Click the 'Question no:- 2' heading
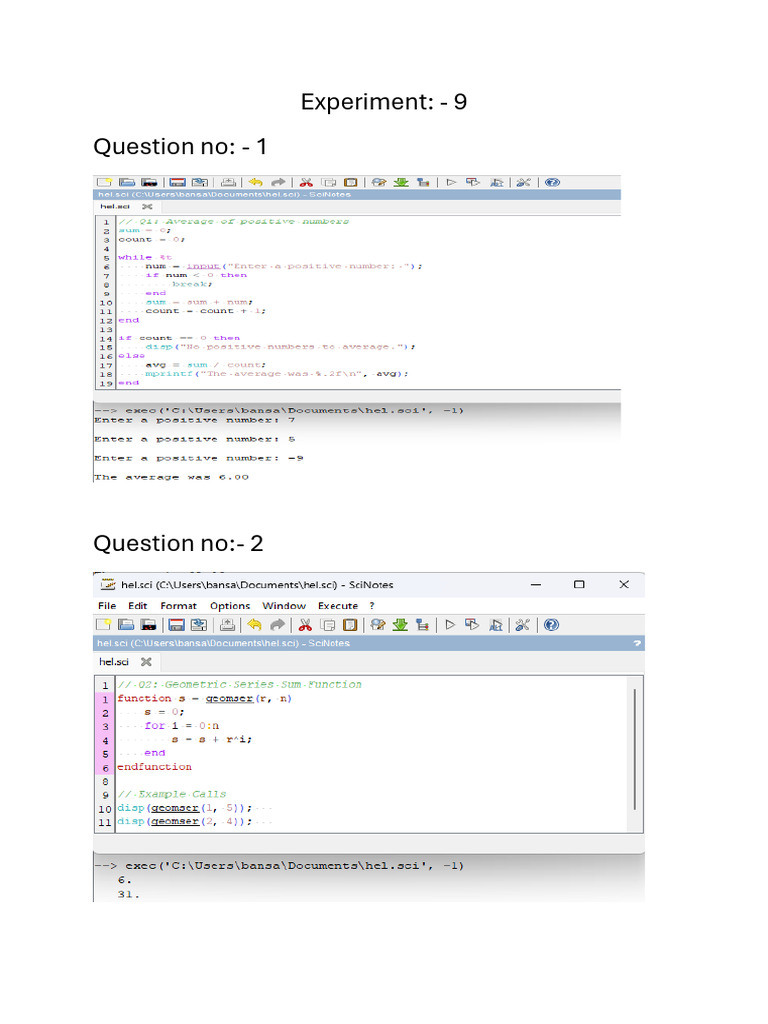 178,543
